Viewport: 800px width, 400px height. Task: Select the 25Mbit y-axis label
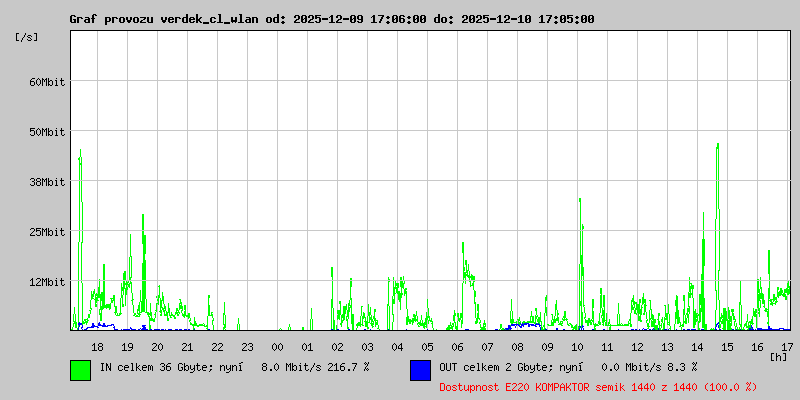pos(46,232)
